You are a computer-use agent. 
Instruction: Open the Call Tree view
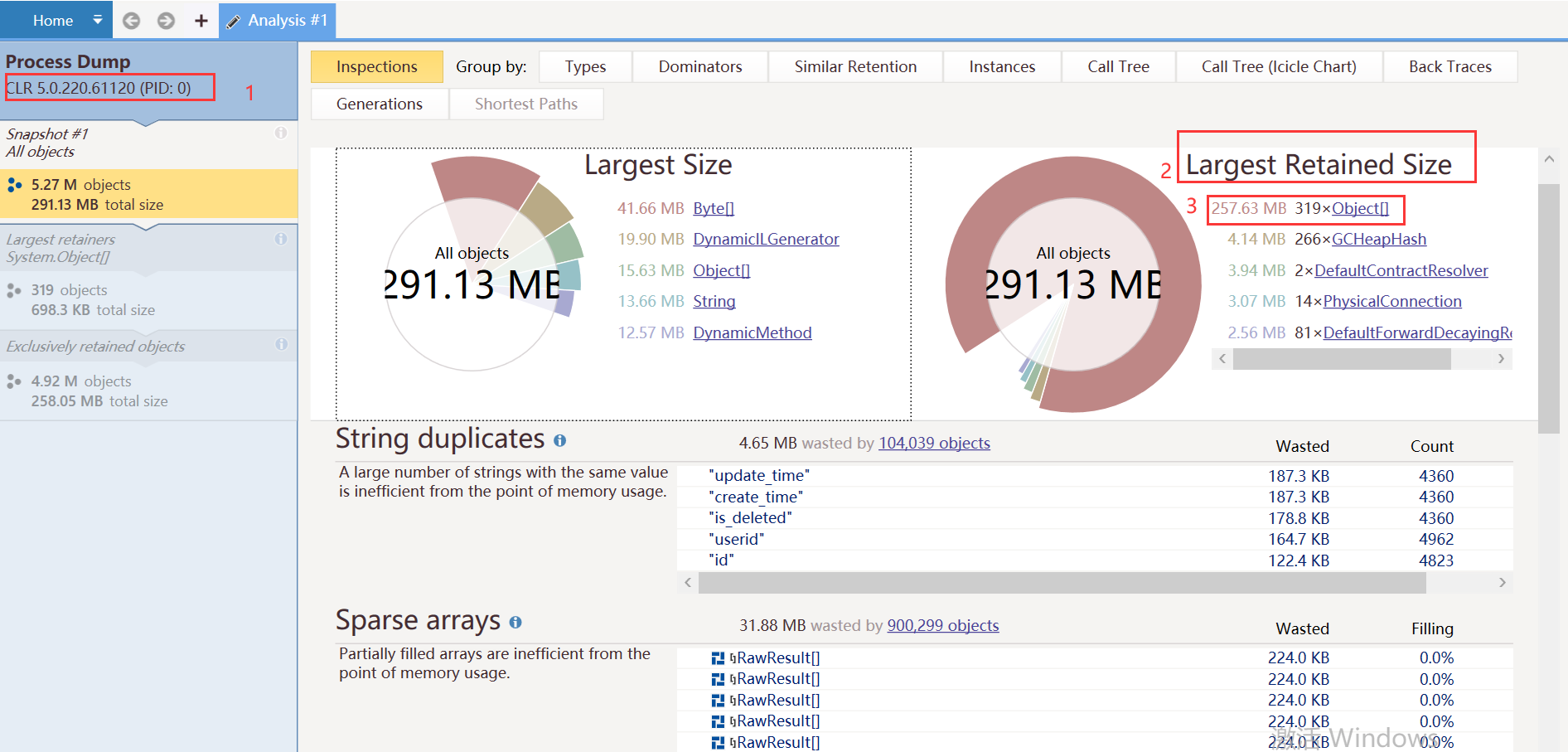coord(1118,66)
